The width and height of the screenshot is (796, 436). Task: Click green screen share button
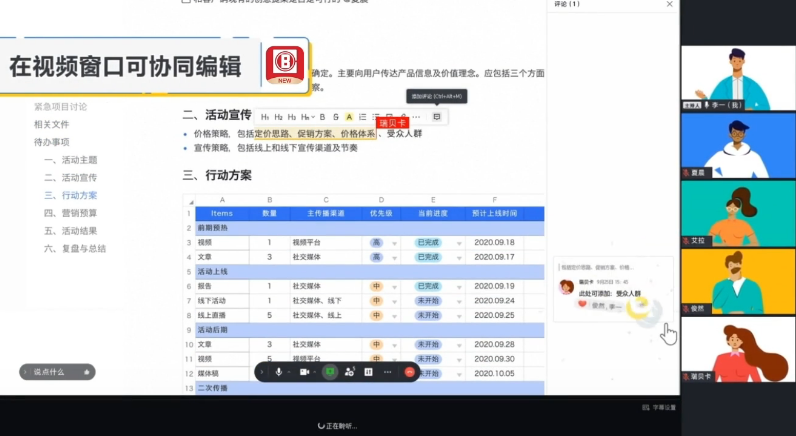pos(329,371)
